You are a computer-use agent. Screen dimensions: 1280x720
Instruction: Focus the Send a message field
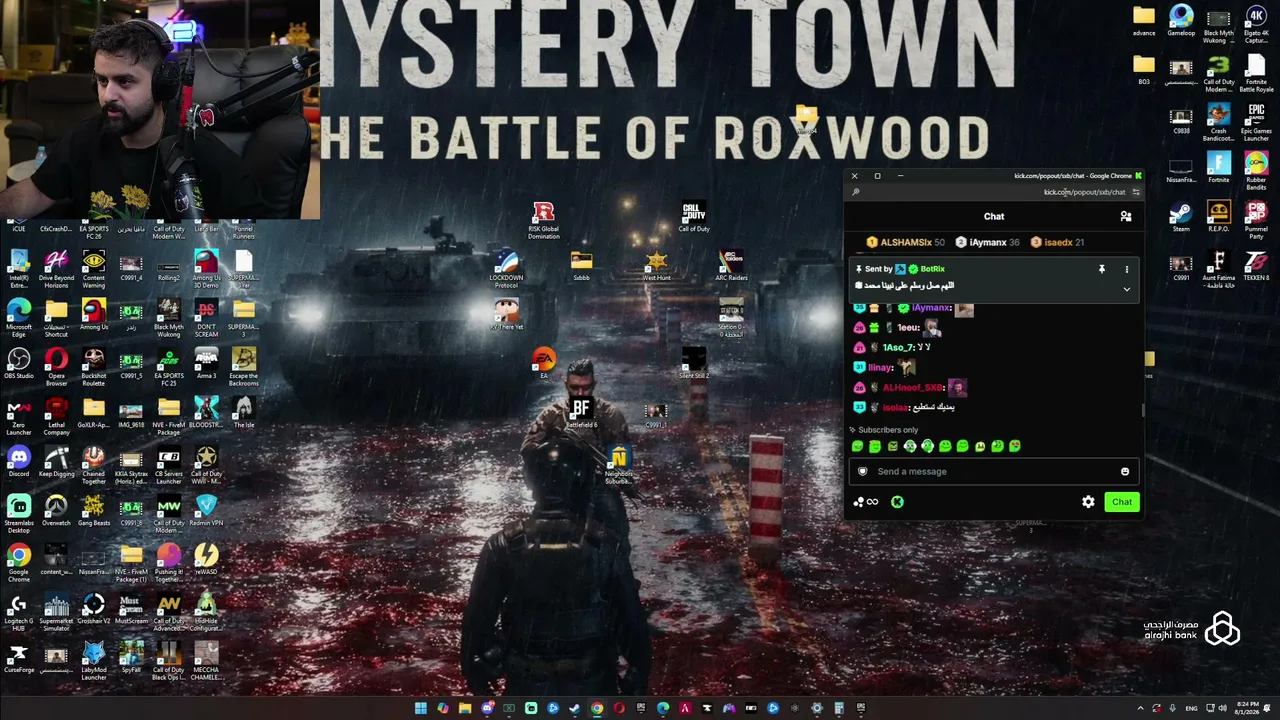993,472
